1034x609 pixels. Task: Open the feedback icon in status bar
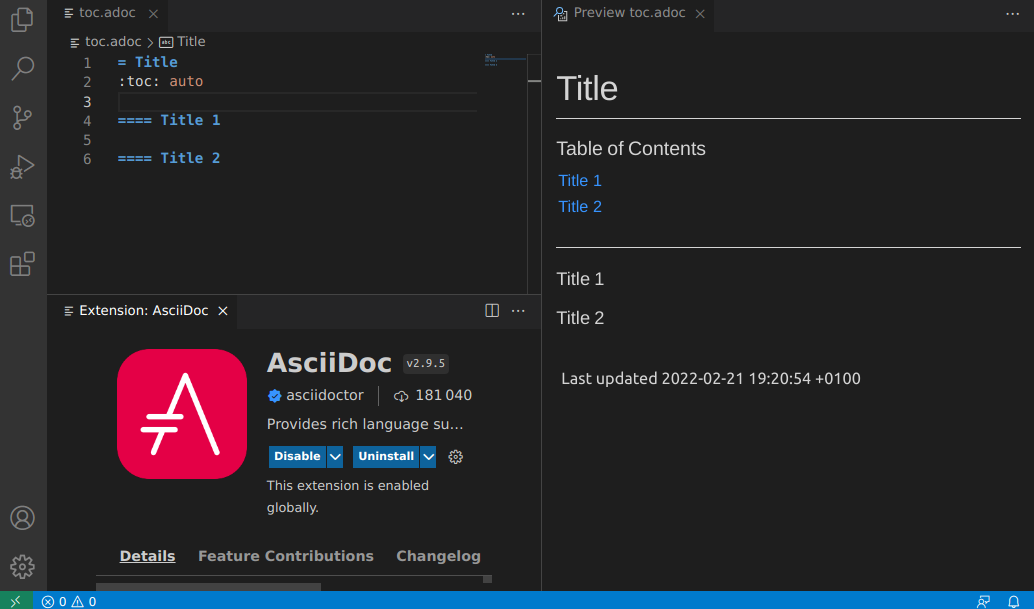983,601
